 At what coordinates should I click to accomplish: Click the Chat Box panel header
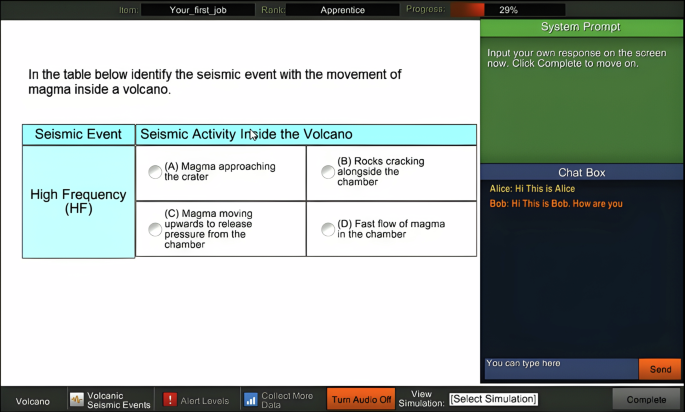(581, 173)
